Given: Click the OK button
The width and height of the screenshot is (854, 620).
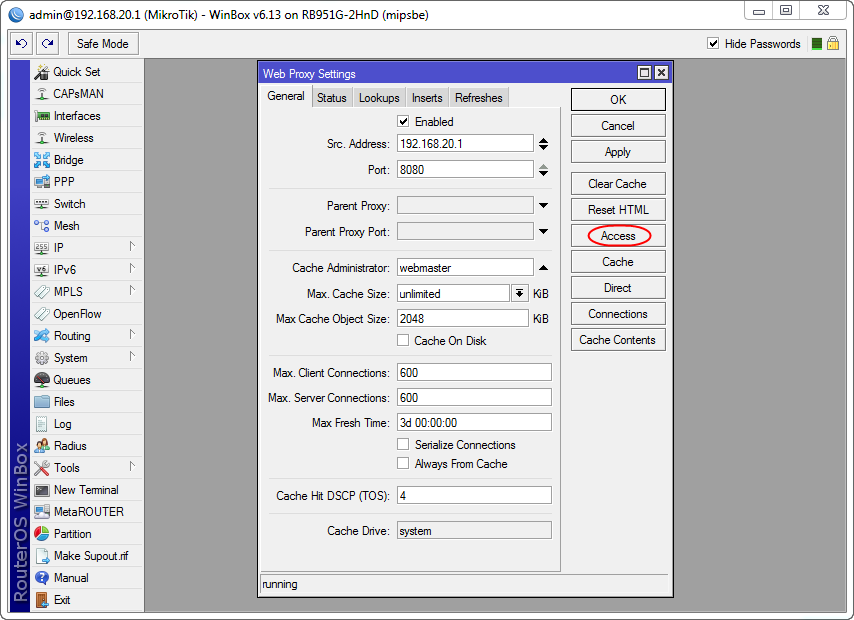Looking at the screenshot, I should click(x=618, y=100).
